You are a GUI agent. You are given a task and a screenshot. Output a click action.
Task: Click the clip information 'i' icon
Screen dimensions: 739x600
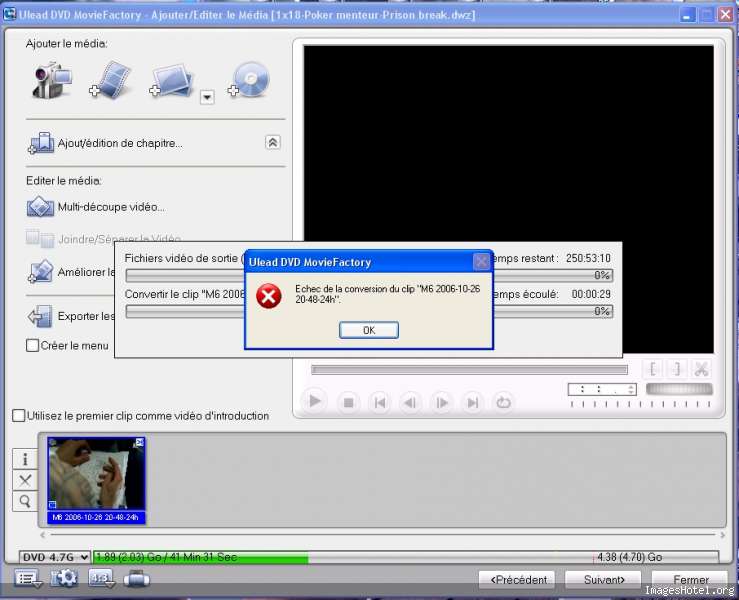point(25,459)
